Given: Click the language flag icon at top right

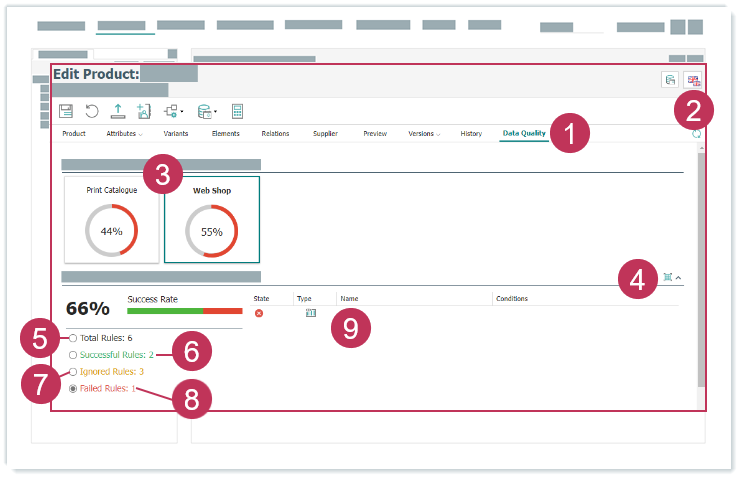Looking at the screenshot, I should (693, 81).
